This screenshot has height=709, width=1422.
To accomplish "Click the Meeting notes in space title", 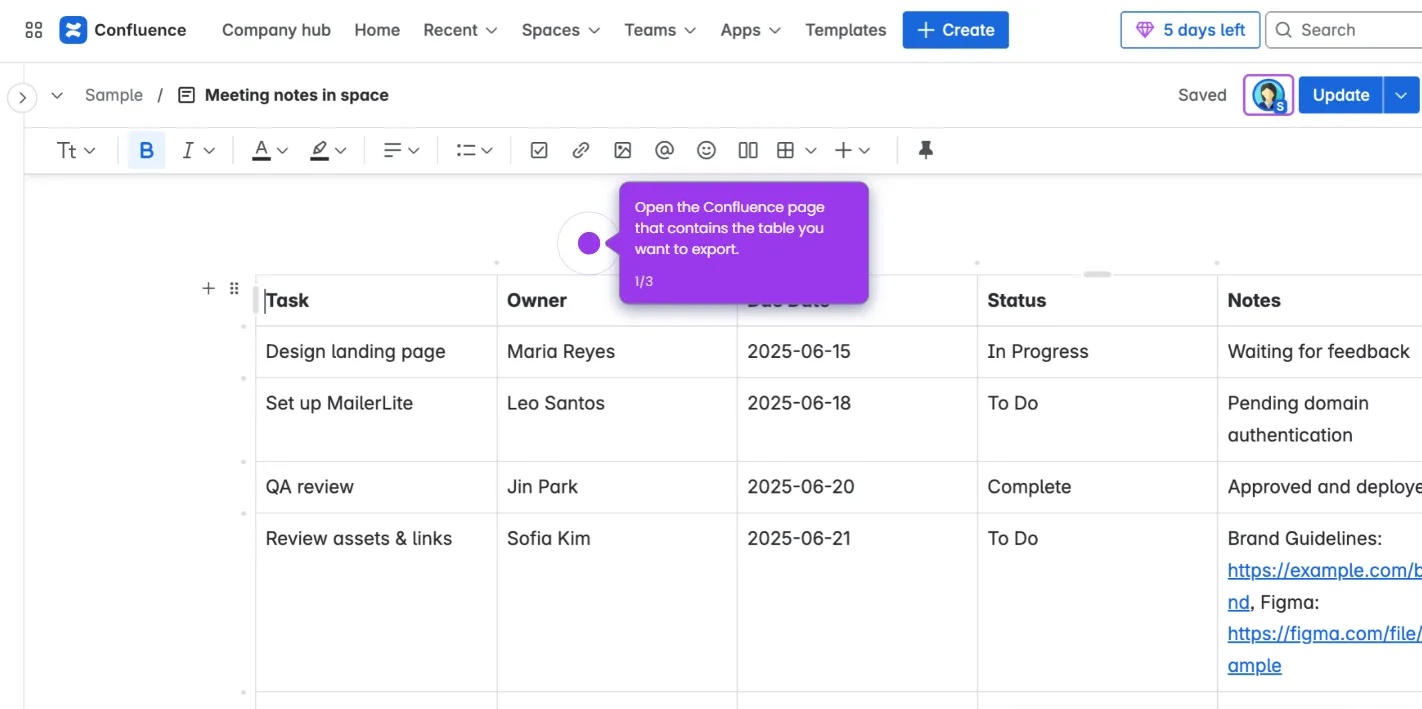I will [297, 95].
